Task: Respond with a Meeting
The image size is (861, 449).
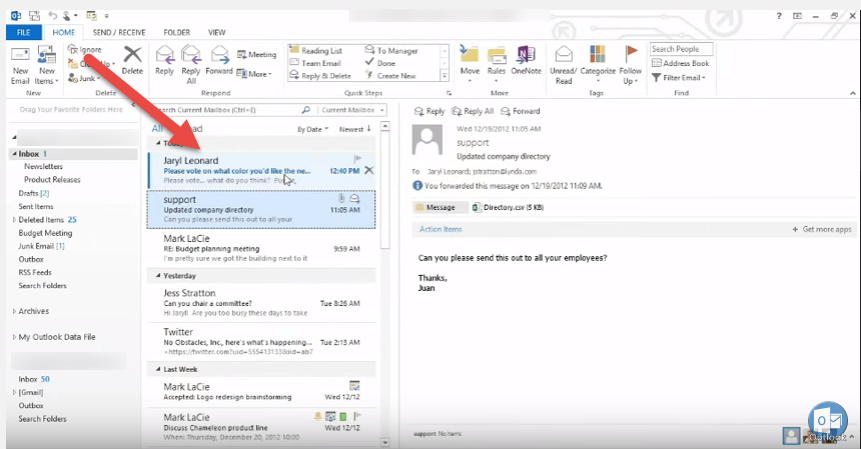Action: tap(256, 54)
